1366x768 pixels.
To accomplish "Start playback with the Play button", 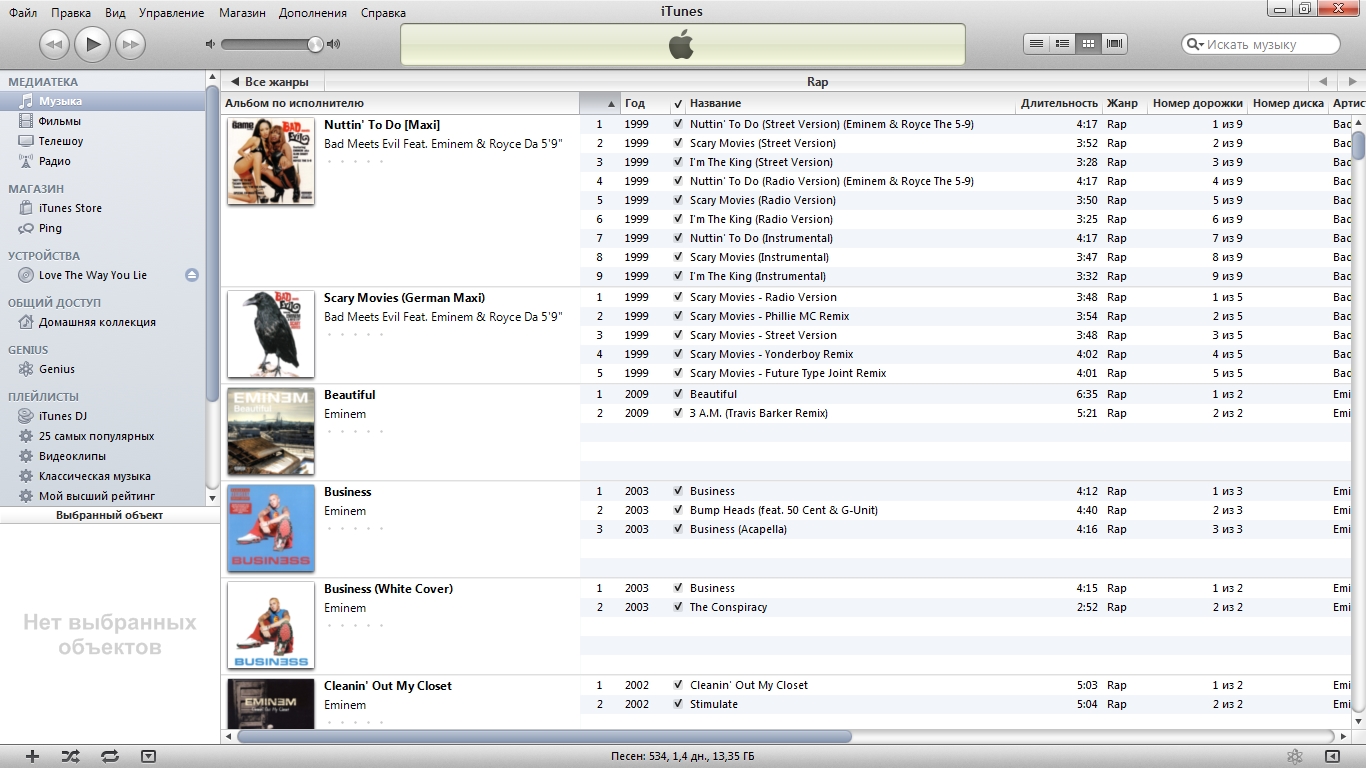I will pyautogui.click(x=92, y=43).
